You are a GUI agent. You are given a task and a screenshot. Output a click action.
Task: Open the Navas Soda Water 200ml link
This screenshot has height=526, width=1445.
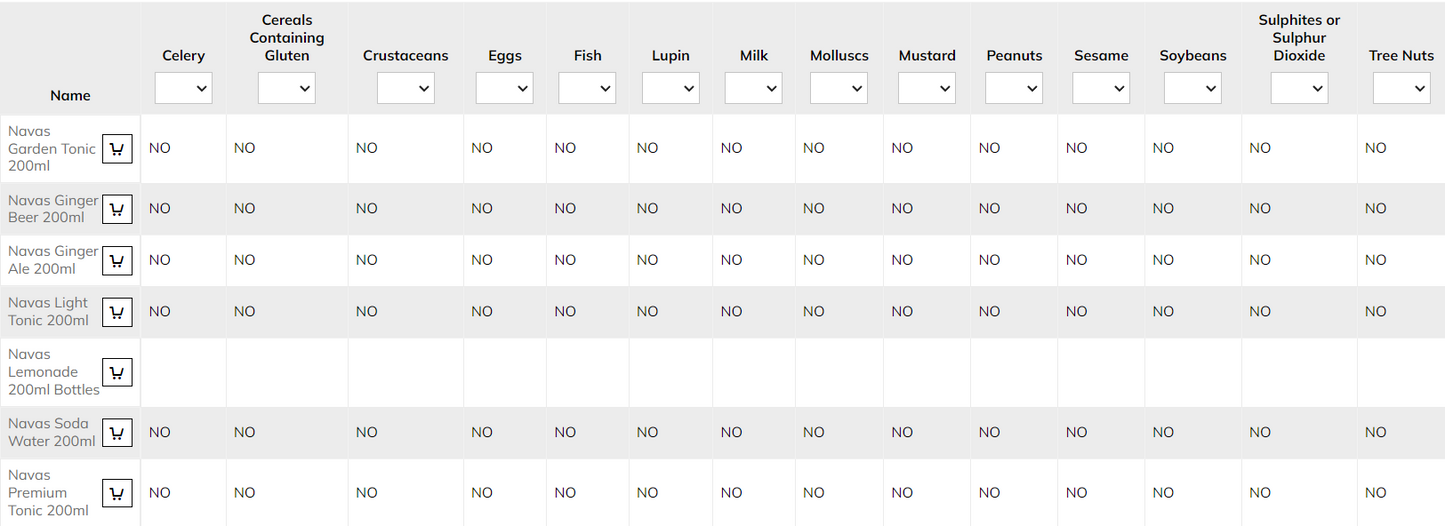point(52,432)
